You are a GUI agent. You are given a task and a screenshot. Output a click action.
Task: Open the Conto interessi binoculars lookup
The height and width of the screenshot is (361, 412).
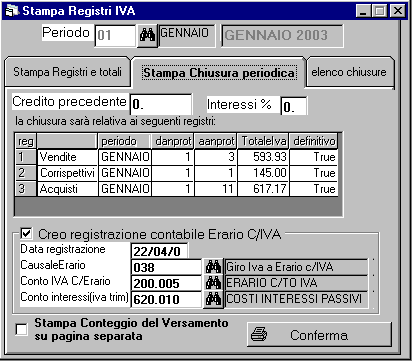point(213,299)
